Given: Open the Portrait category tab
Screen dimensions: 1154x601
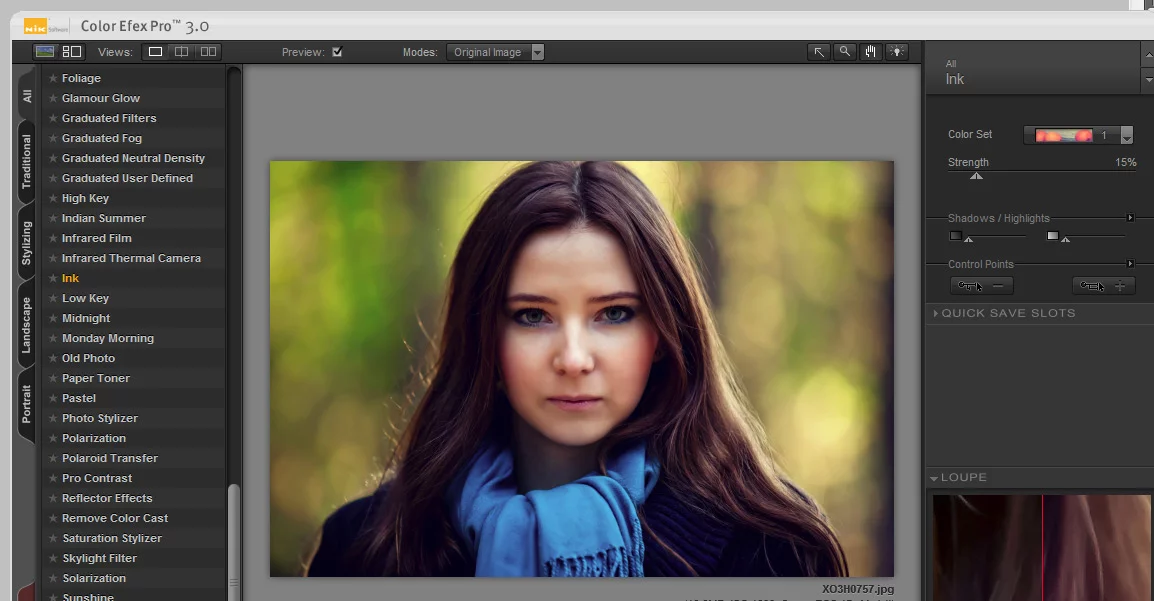Looking at the screenshot, I should [27, 404].
